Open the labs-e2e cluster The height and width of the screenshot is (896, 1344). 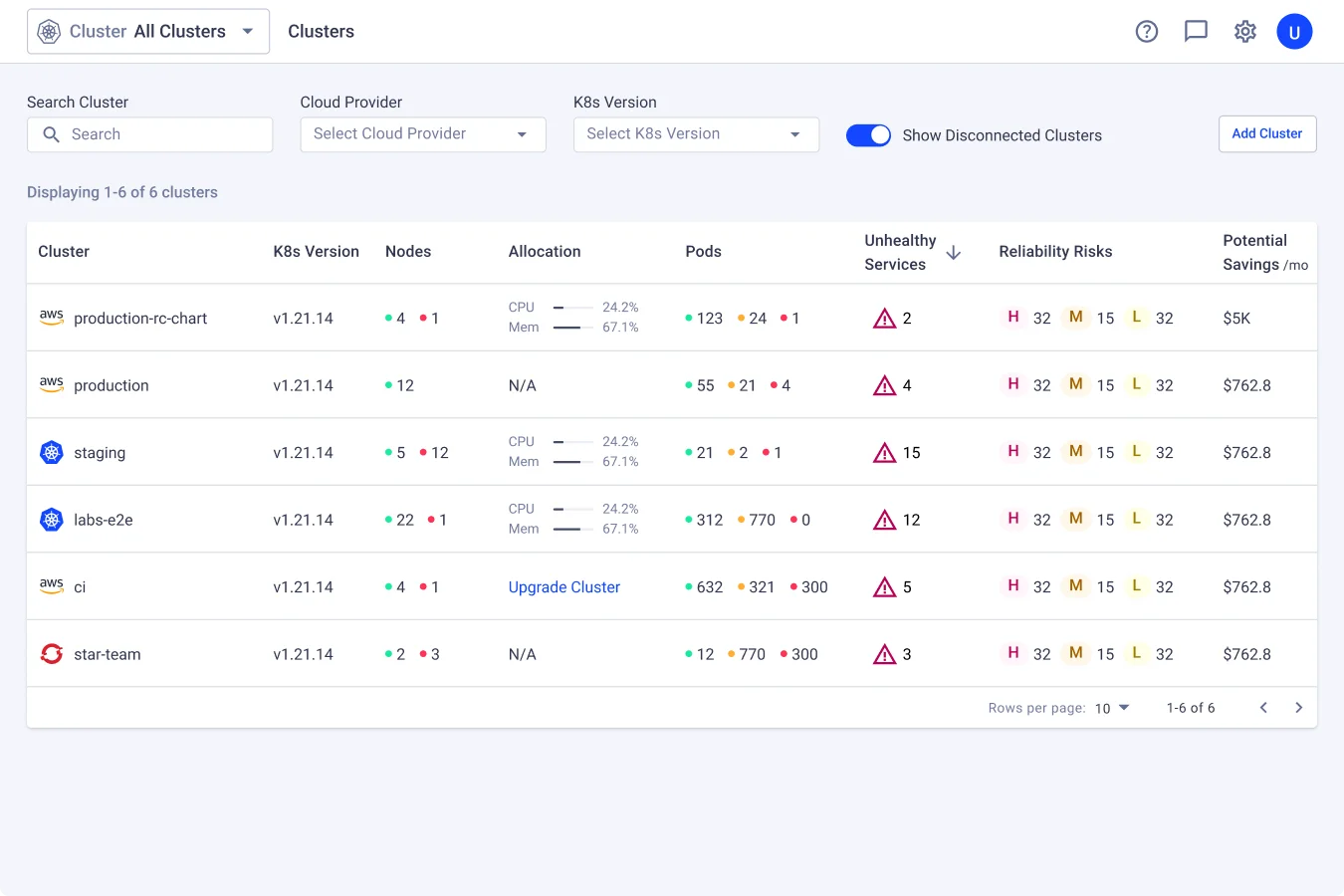pos(104,520)
